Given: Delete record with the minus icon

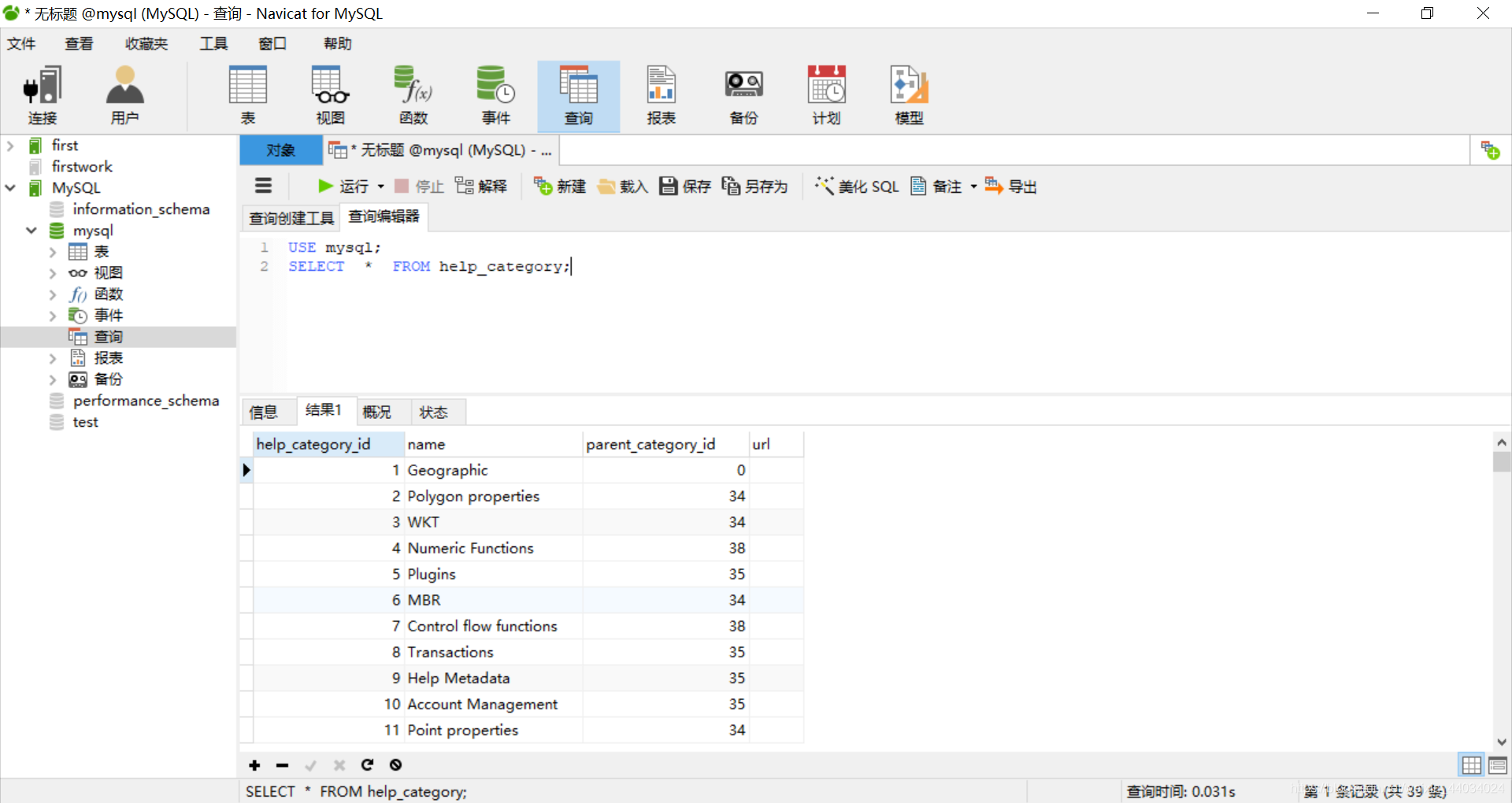Looking at the screenshot, I should pyautogui.click(x=283, y=765).
